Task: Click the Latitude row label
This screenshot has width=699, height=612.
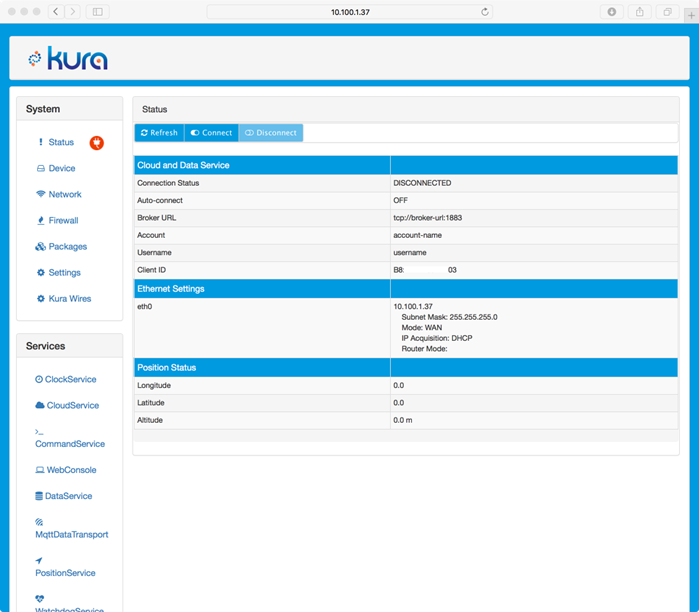Action: click(x=151, y=403)
